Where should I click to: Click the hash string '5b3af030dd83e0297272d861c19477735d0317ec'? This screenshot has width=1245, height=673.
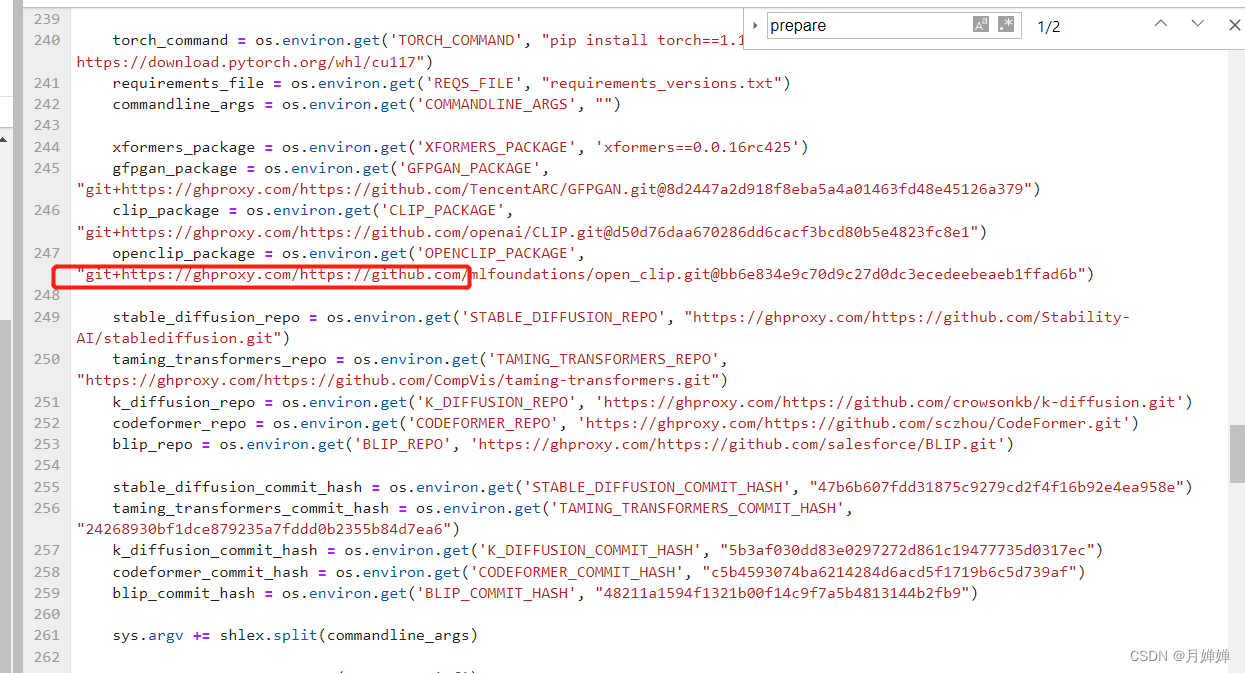coord(907,550)
